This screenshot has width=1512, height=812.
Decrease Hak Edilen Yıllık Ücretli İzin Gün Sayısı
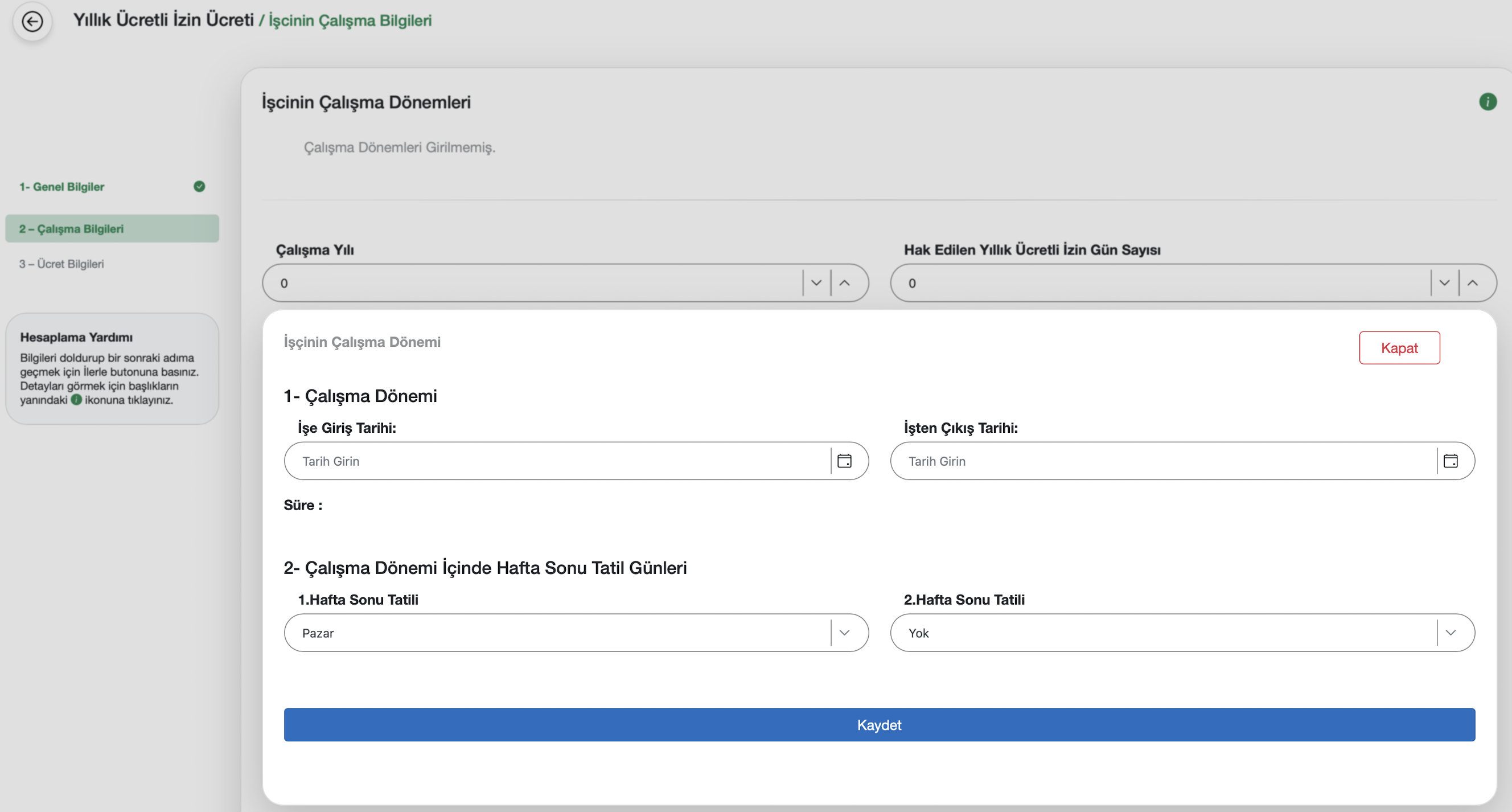pos(1444,283)
